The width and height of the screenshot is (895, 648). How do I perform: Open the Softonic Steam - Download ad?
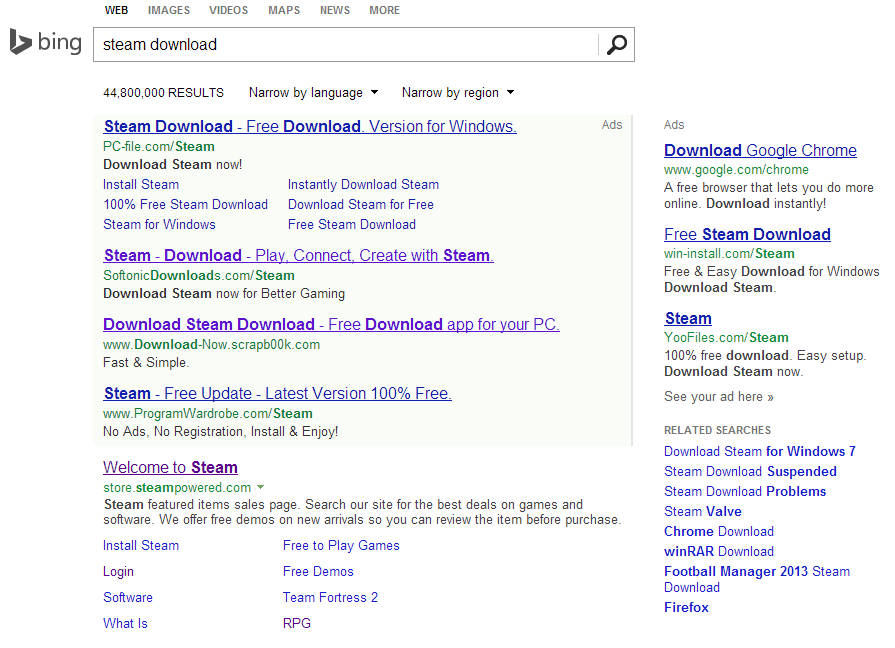point(299,255)
